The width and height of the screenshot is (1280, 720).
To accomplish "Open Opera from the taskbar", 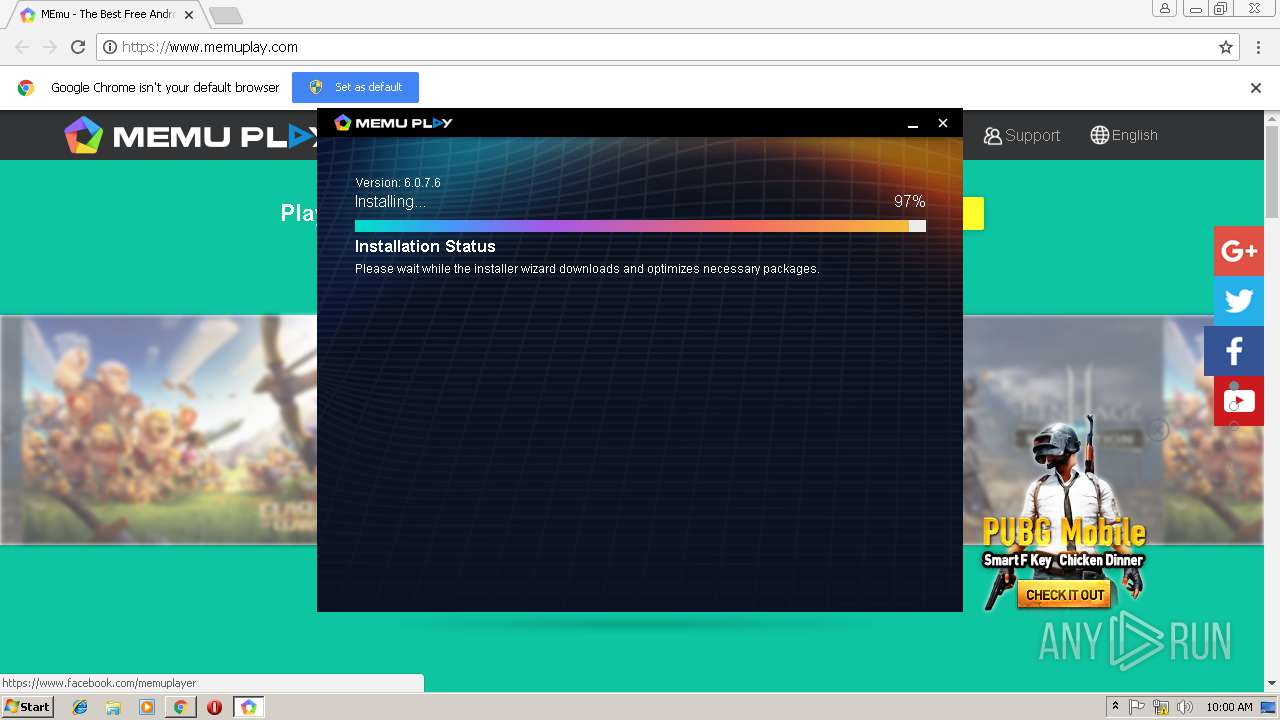I will (x=214, y=707).
